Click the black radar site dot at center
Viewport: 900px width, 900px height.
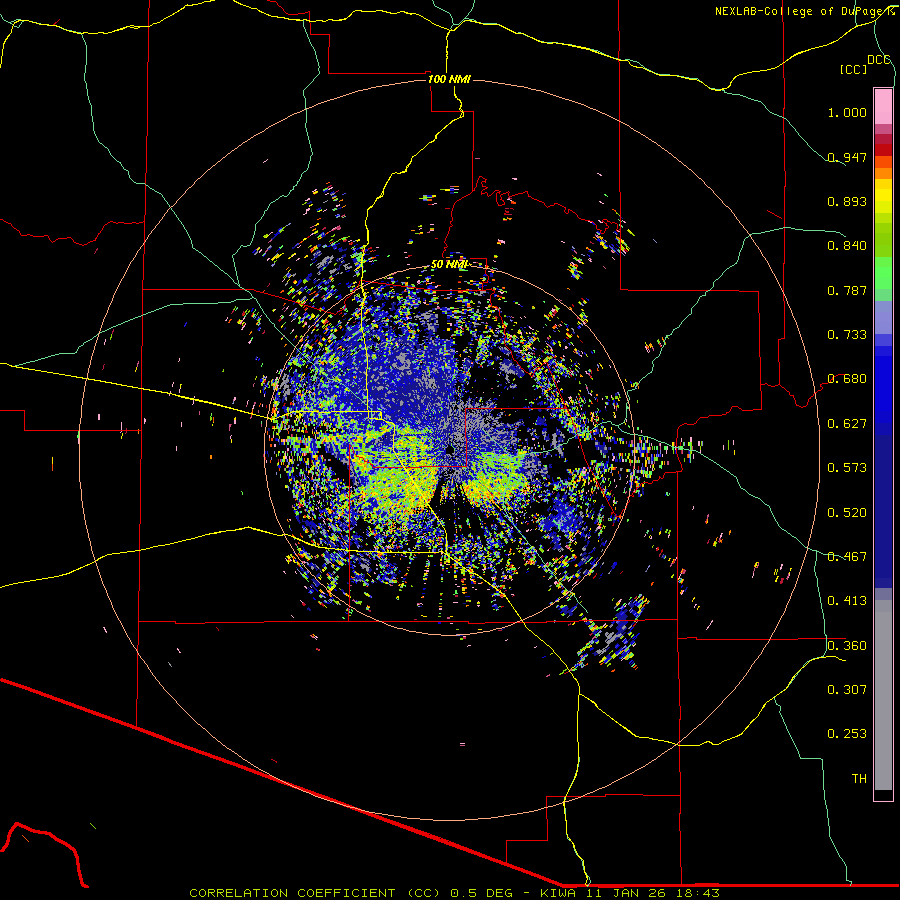(451, 450)
